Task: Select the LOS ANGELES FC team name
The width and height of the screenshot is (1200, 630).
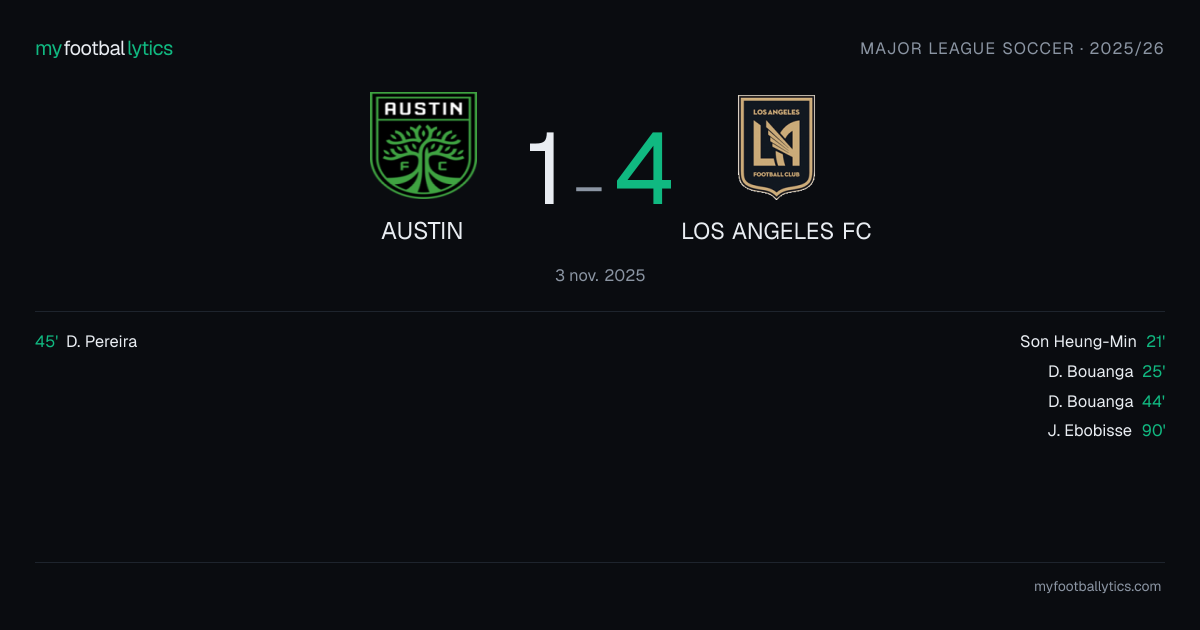Action: pos(776,231)
